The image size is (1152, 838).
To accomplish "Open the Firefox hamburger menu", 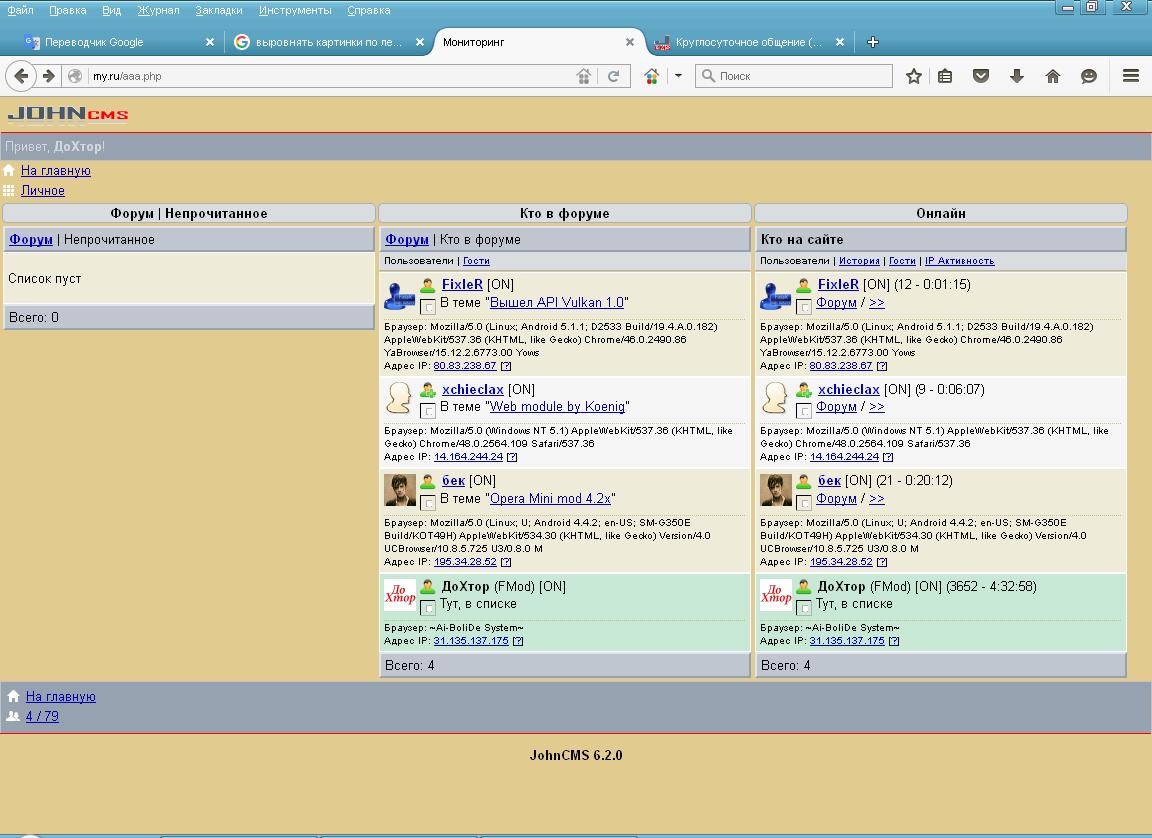I will point(1131,76).
